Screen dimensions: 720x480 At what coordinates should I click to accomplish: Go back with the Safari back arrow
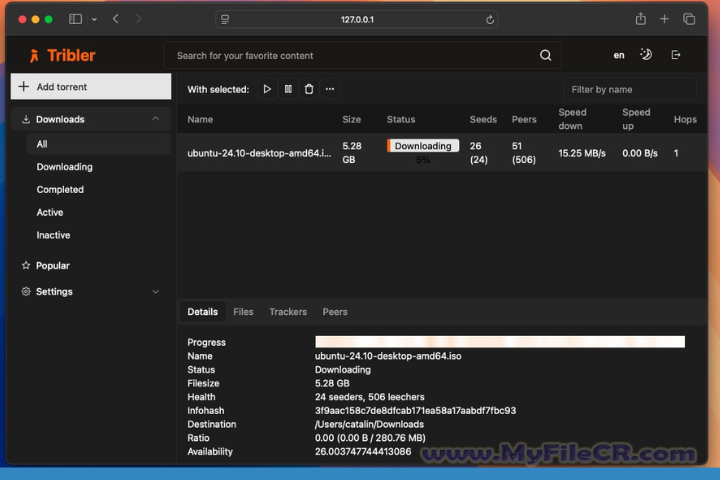[x=116, y=19]
